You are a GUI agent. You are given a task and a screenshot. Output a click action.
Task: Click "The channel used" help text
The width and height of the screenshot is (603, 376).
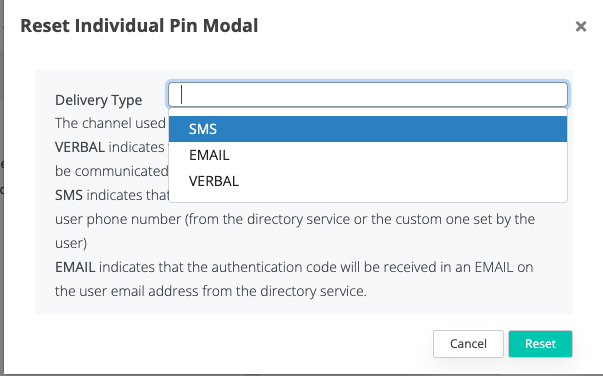coord(110,123)
